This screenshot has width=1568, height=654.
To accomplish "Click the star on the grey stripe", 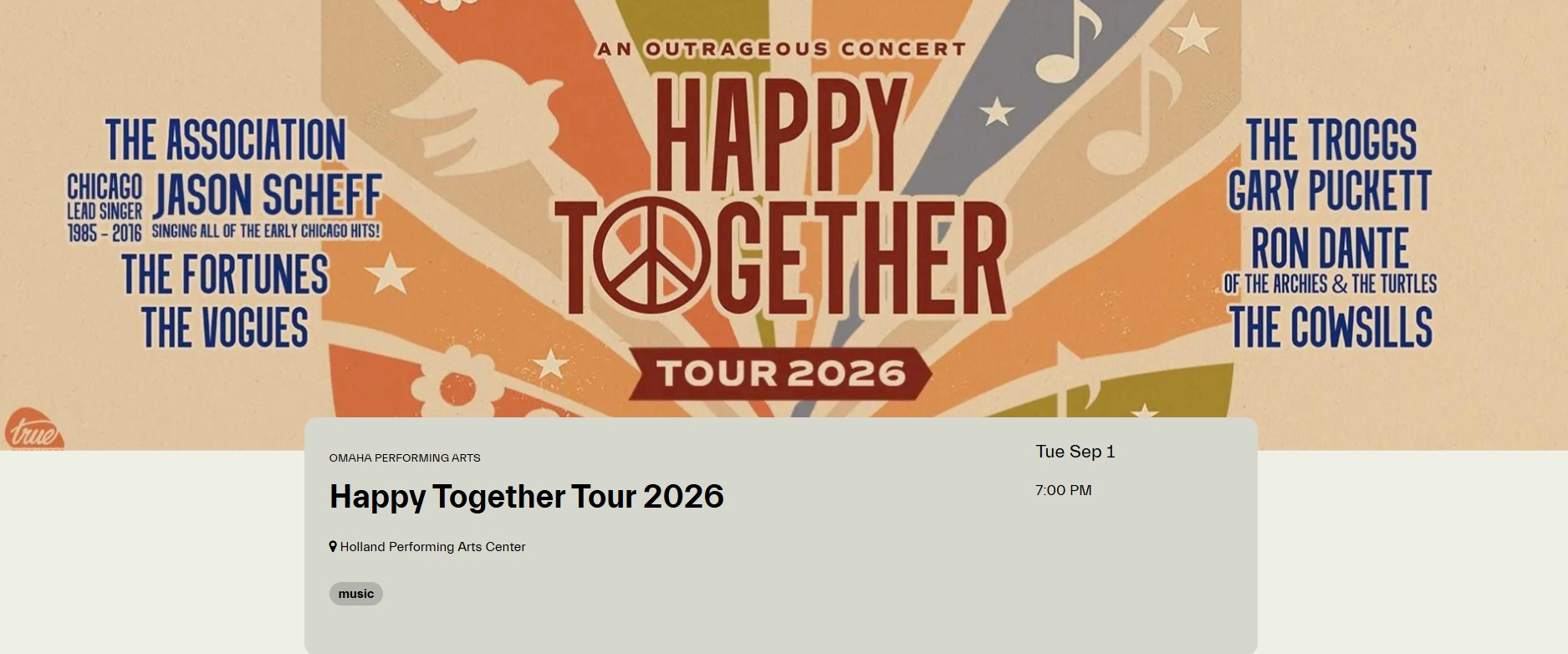I will (996, 111).
